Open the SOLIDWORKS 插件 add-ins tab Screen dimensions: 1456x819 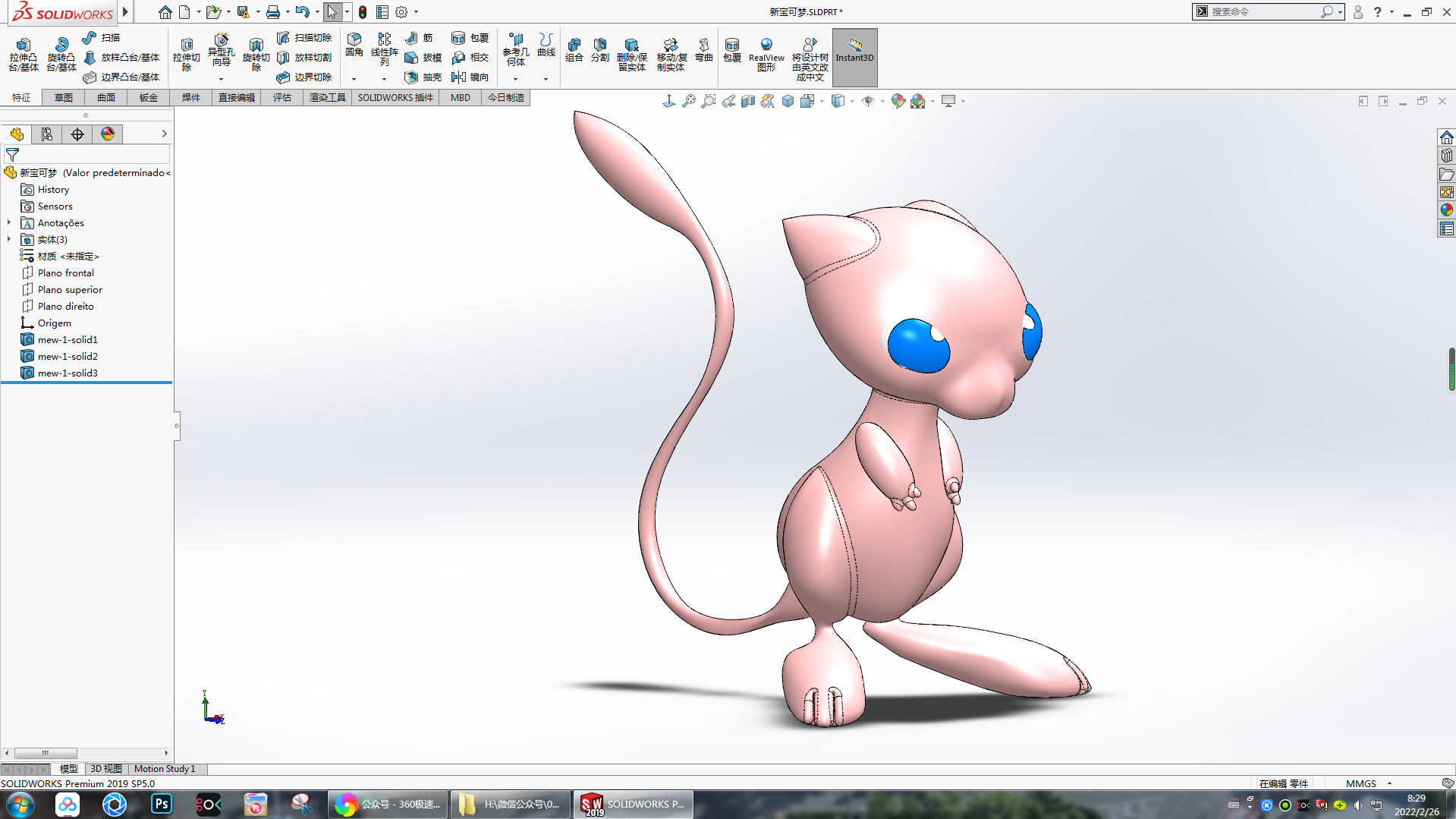[x=395, y=97]
